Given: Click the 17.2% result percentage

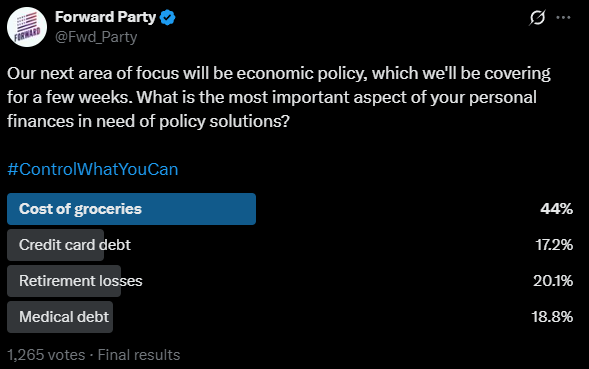Looking at the screenshot, I should pos(554,245).
